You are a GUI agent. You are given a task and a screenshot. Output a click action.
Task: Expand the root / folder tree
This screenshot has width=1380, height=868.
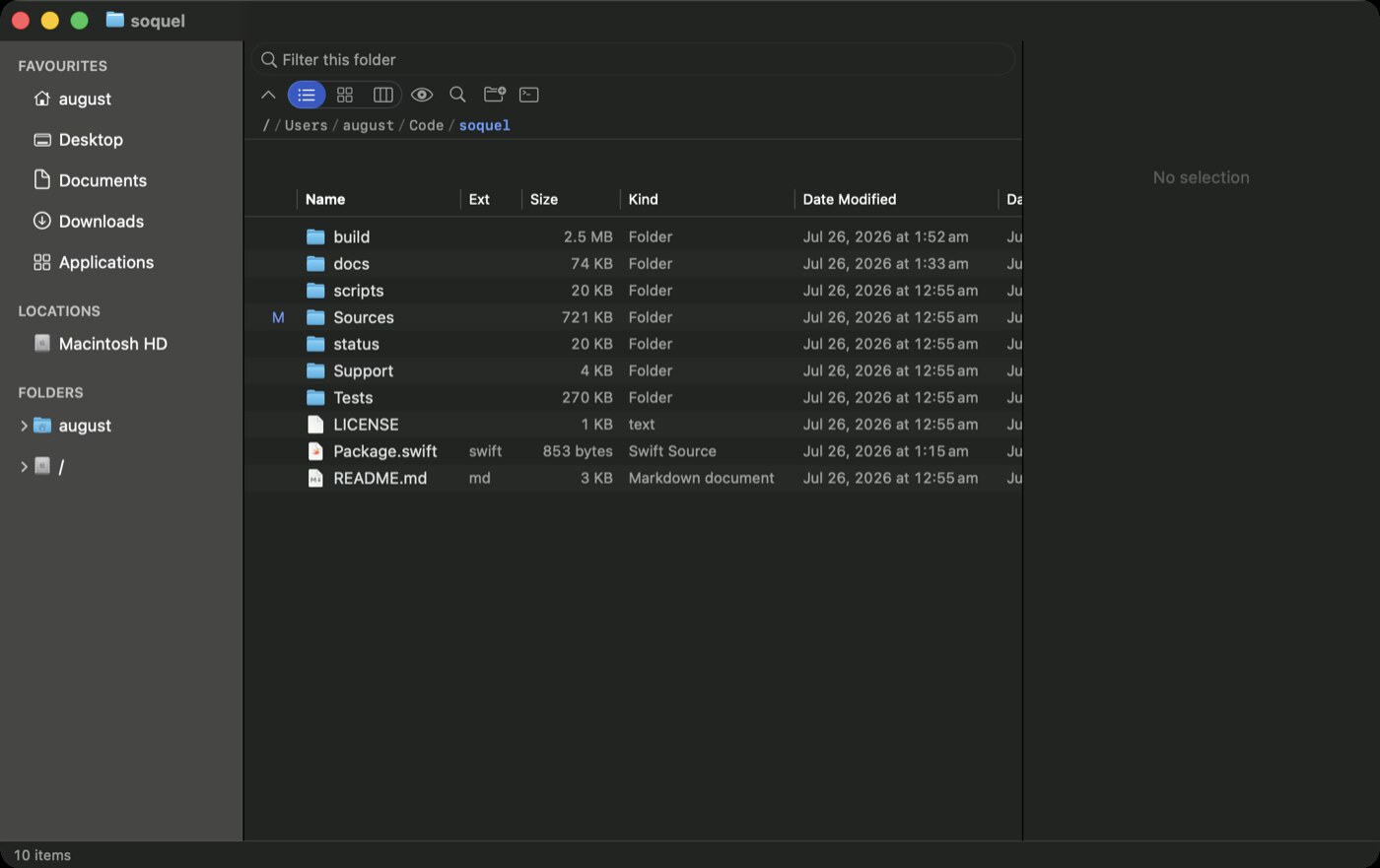(24, 467)
